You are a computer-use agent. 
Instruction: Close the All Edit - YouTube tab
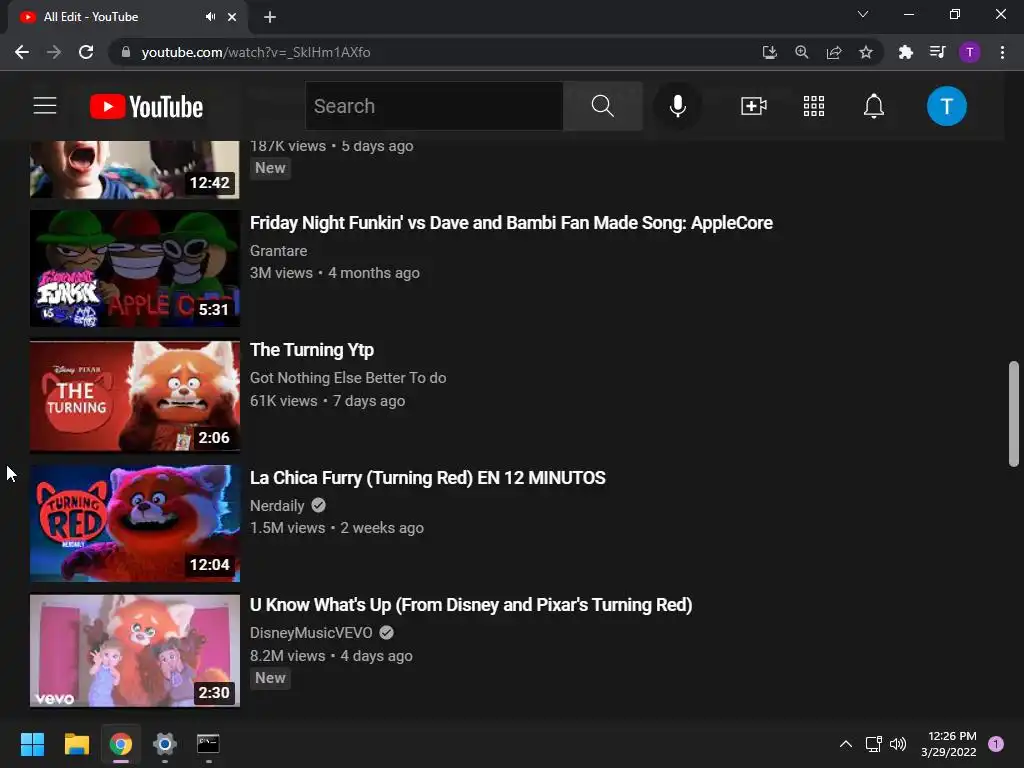(232, 17)
